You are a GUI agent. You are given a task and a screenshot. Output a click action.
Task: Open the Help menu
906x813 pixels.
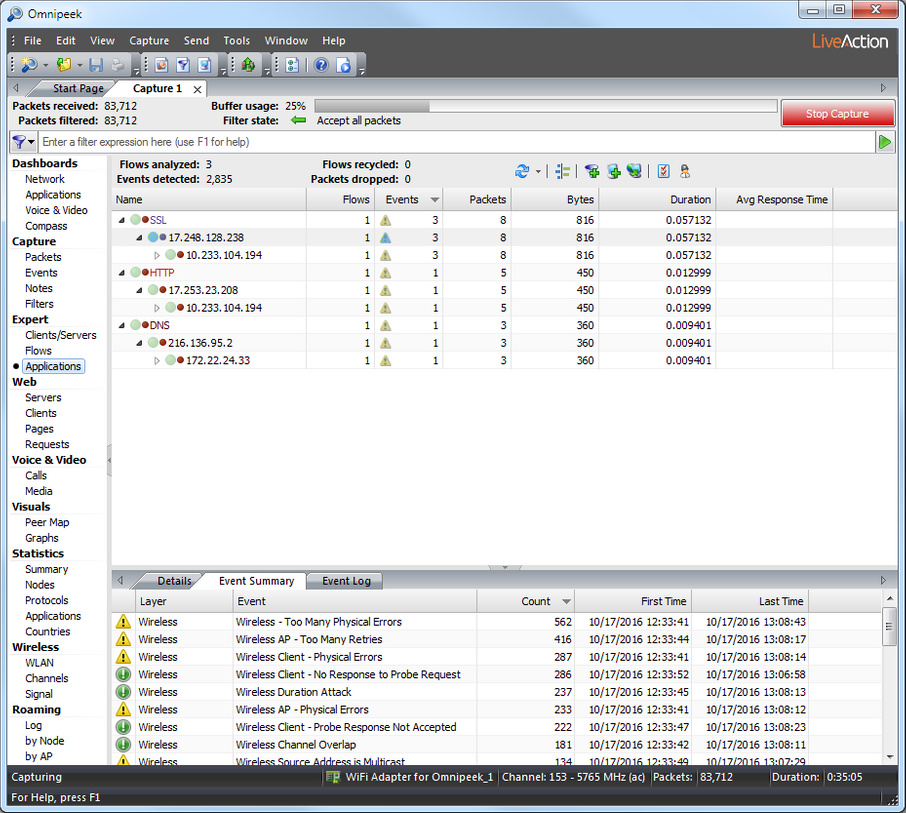click(333, 40)
